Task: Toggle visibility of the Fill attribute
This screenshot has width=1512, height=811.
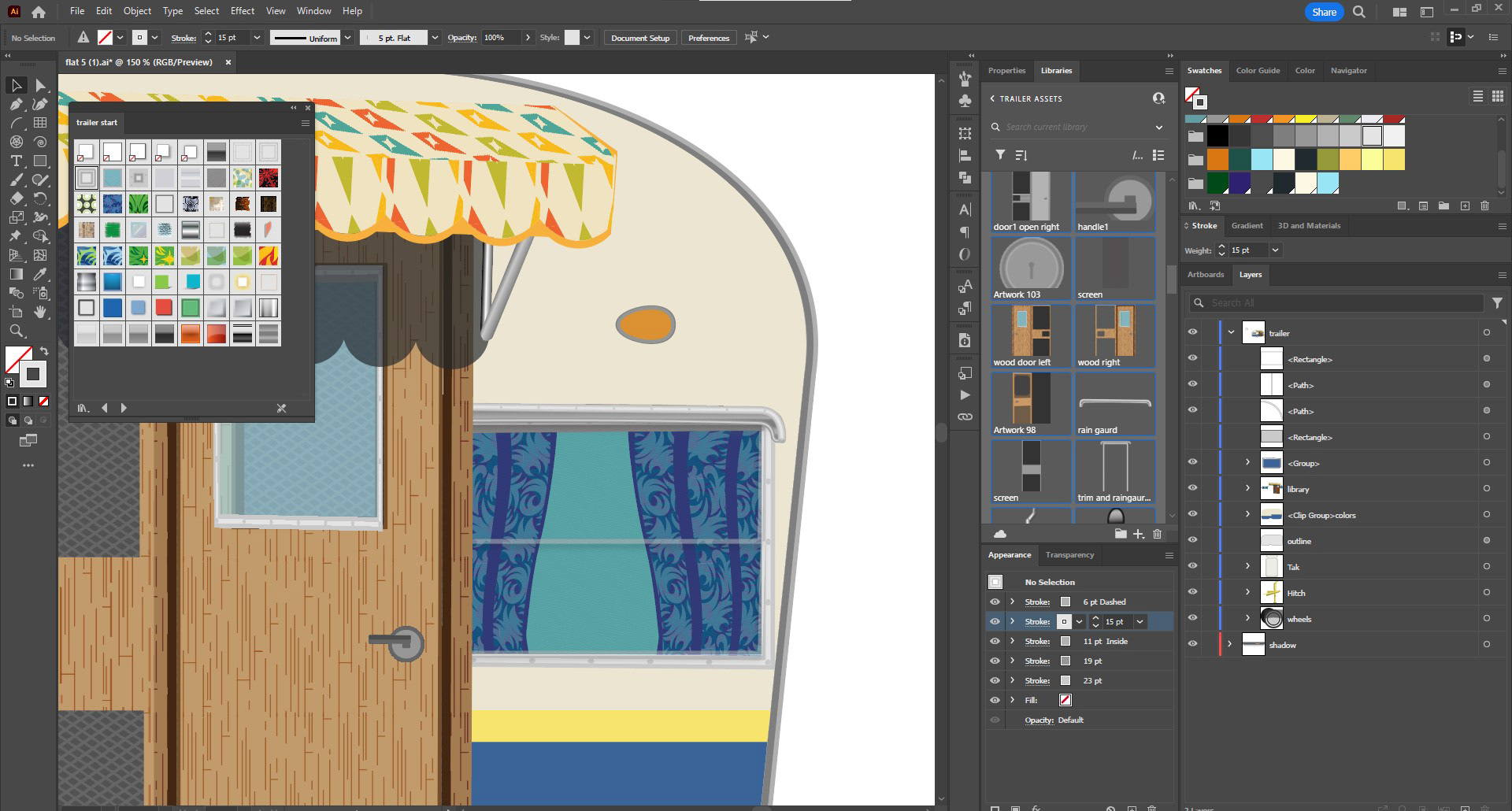Action: pyautogui.click(x=995, y=700)
